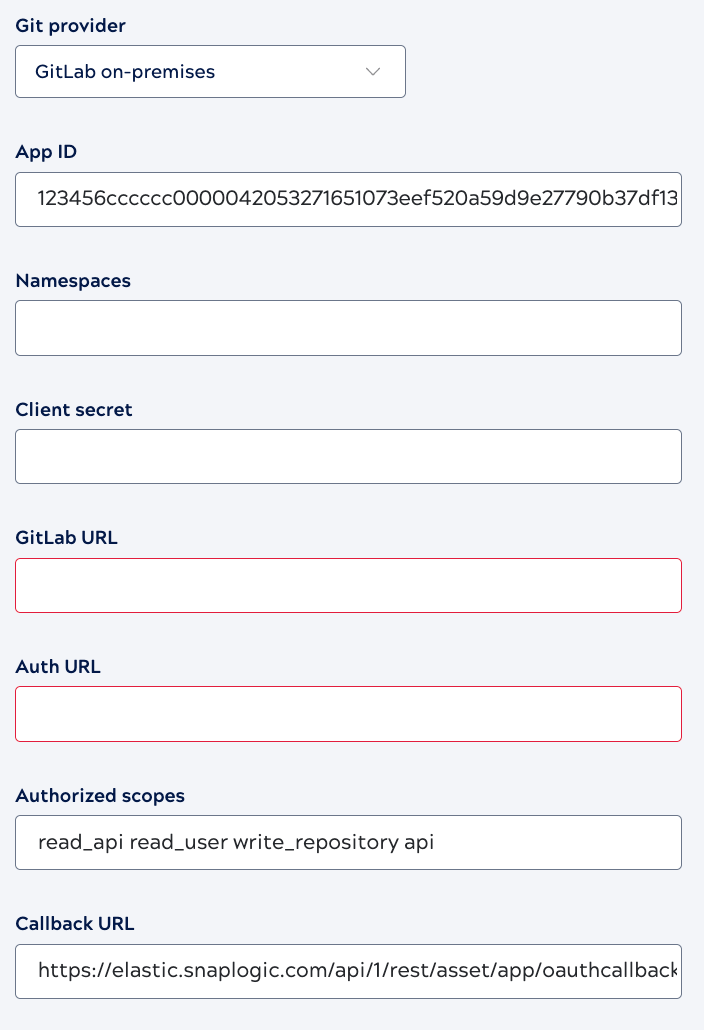The width and height of the screenshot is (704, 1030).
Task: Click the Callback URL value field
Action: (x=348, y=971)
